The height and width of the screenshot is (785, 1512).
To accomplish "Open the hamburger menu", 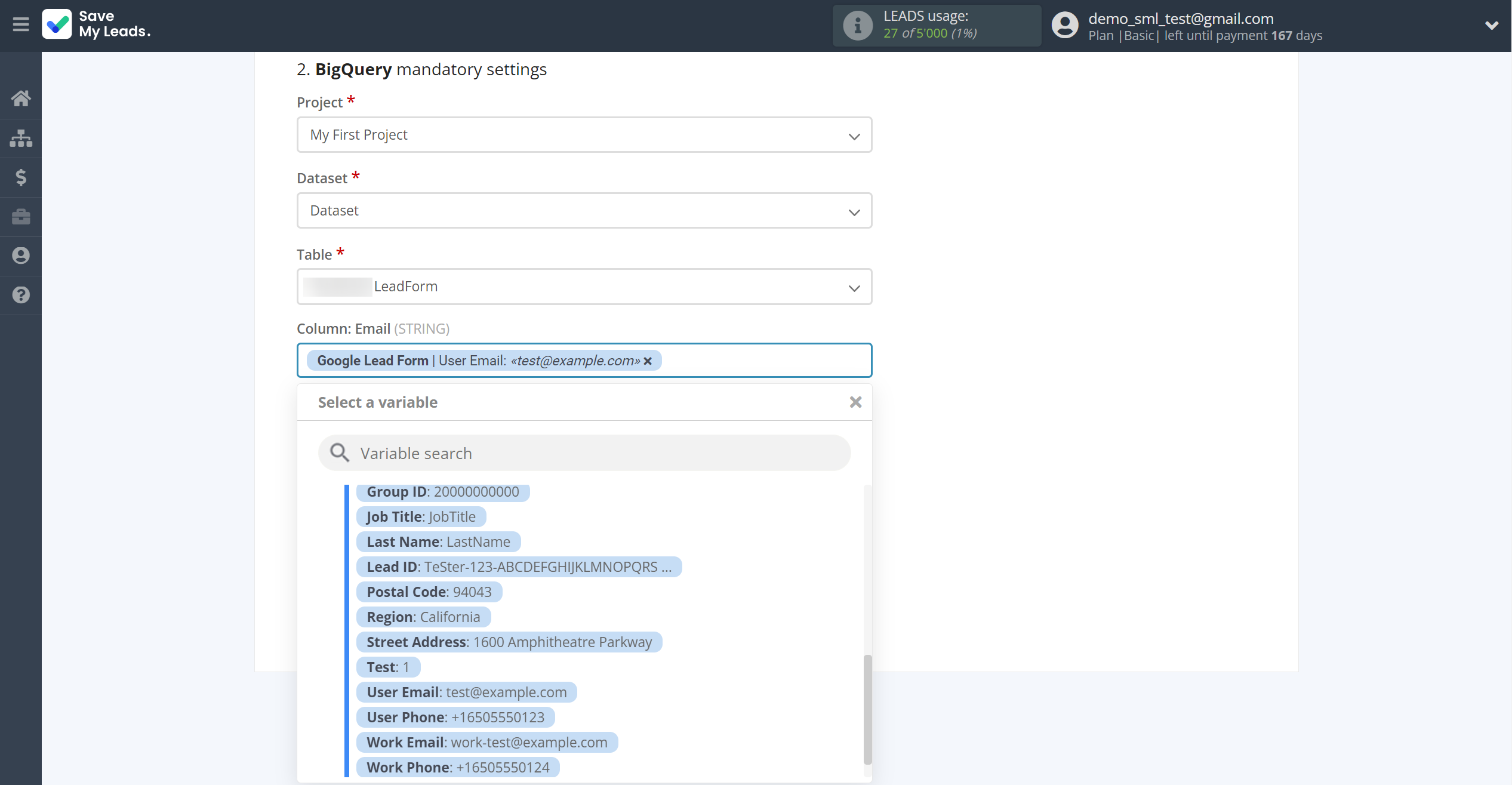I will (21, 24).
